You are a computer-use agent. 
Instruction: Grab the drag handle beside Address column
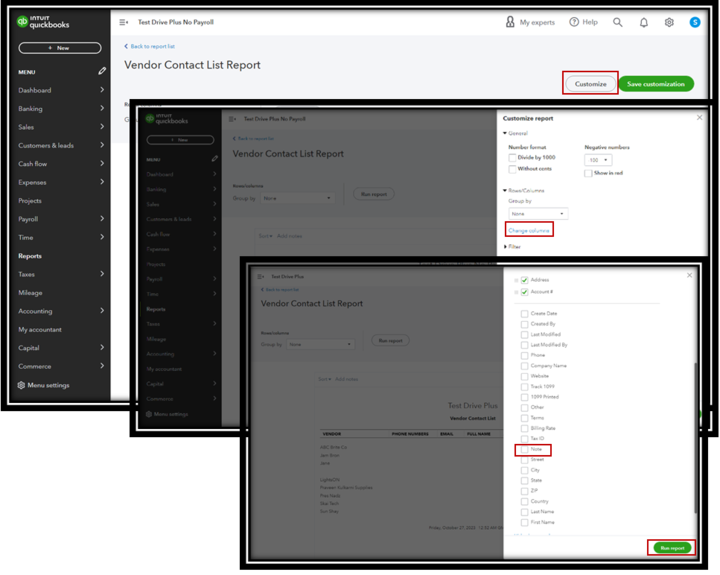tap(516, 280)
